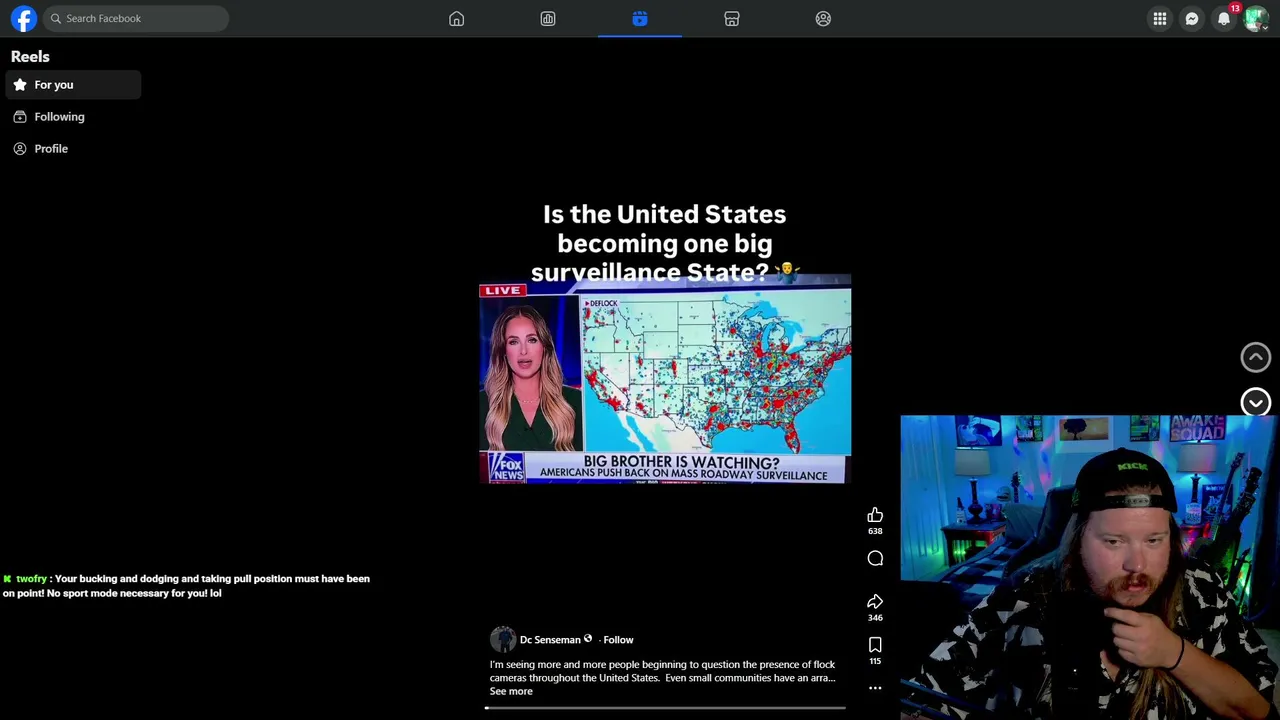Click the caption starting "I'm seeing more and more"
Image resolution: width=1280 pixels, height=720 pixels.
click(x=662, y=671)
